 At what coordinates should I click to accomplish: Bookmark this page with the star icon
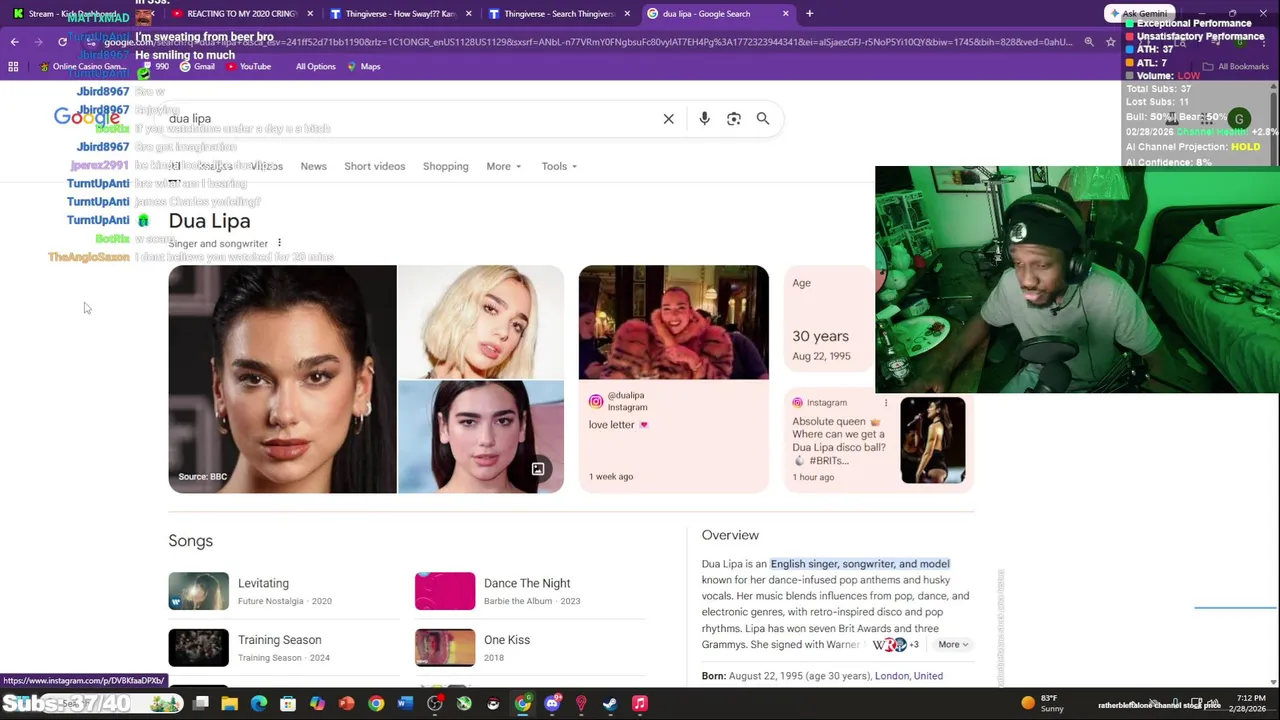[1110, 42]
